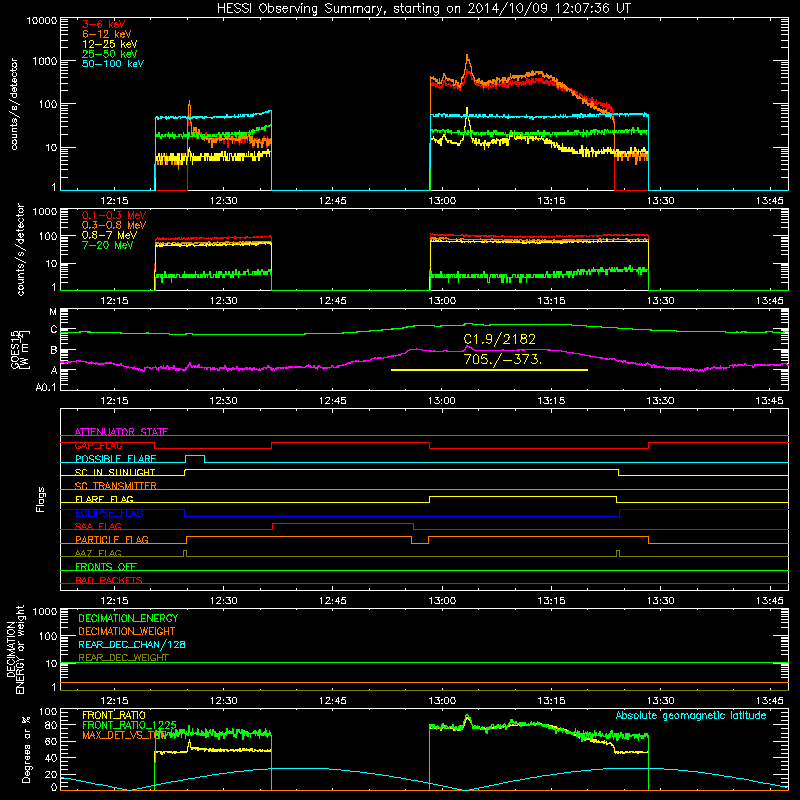800x800 pixels.
Task: Select the FRONTS_OFF flag label
Action: point(106,566)
